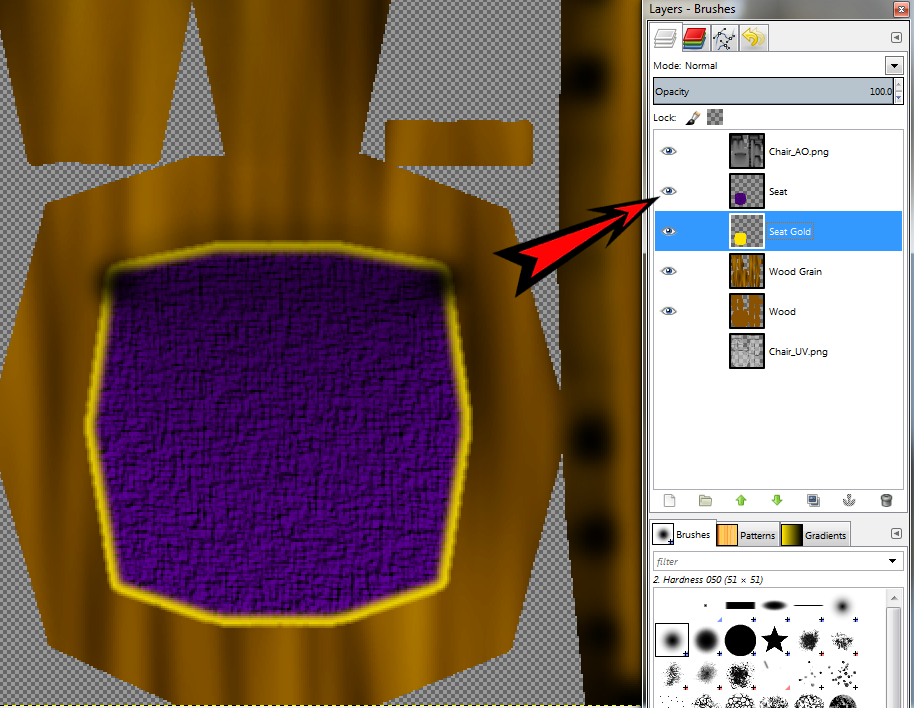Select the thin line brush

click(x=808, y=605)
